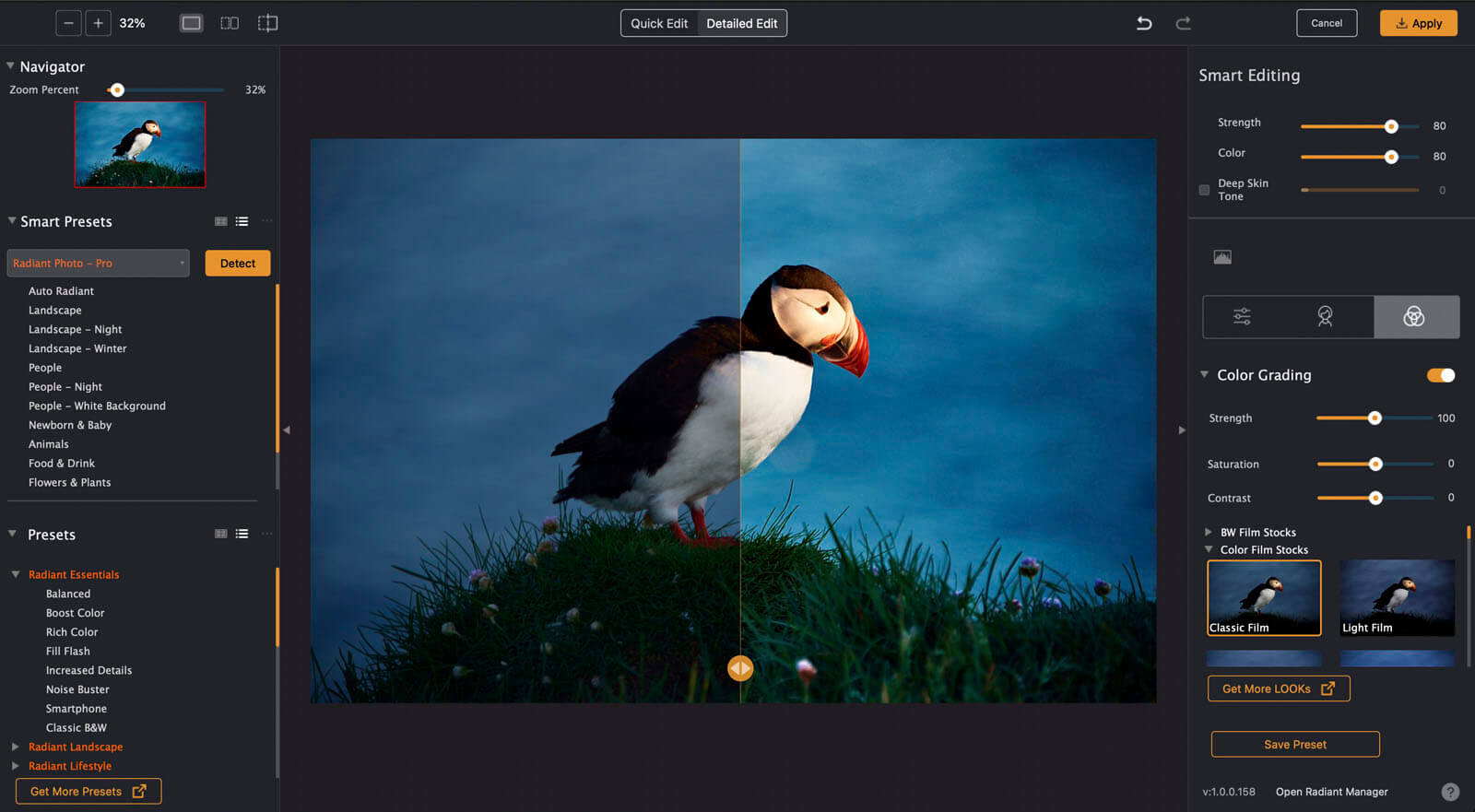
Task: Click the Save Preset button
Action: [x=1294, y=745]
